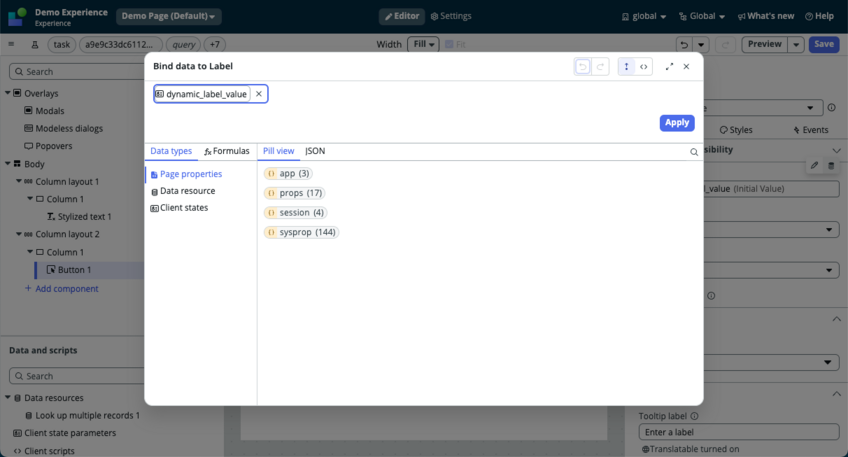
Task: Expand the props (17) pill
Action: pos(295,193)
